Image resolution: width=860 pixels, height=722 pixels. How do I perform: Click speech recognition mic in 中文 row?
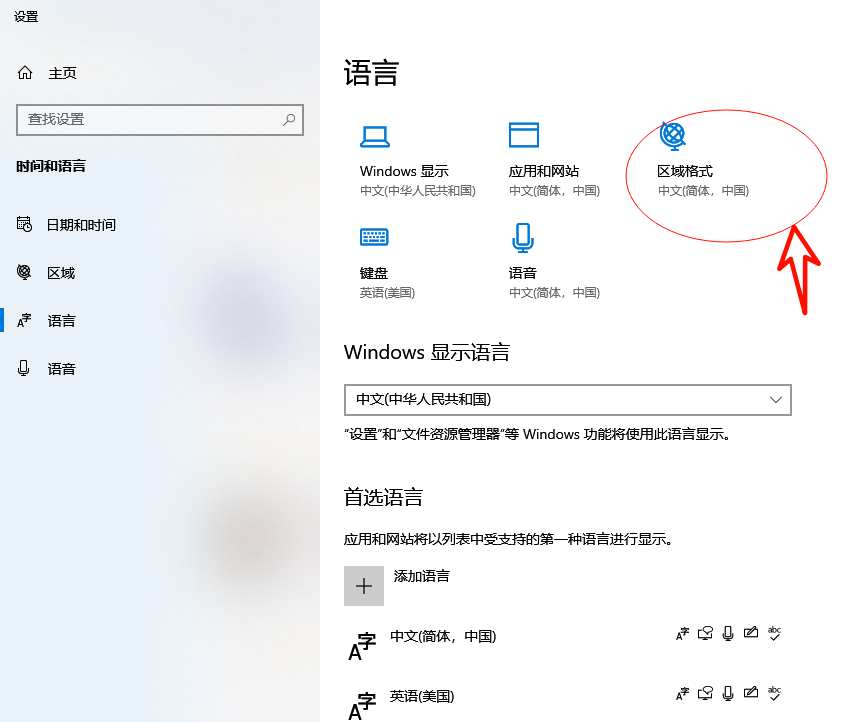tap(728, 634)
